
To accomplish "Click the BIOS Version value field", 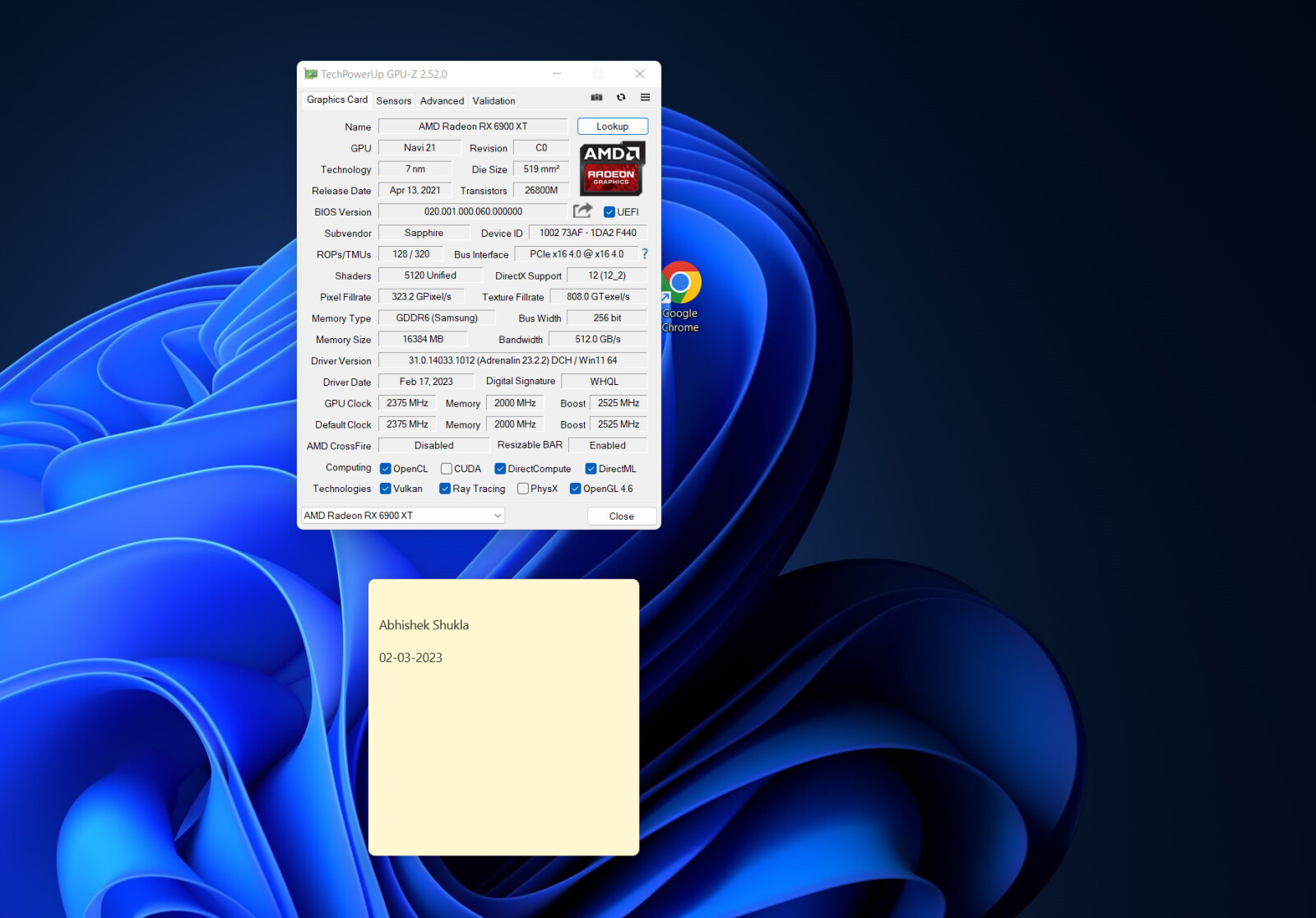I will [x=473, y=212].
